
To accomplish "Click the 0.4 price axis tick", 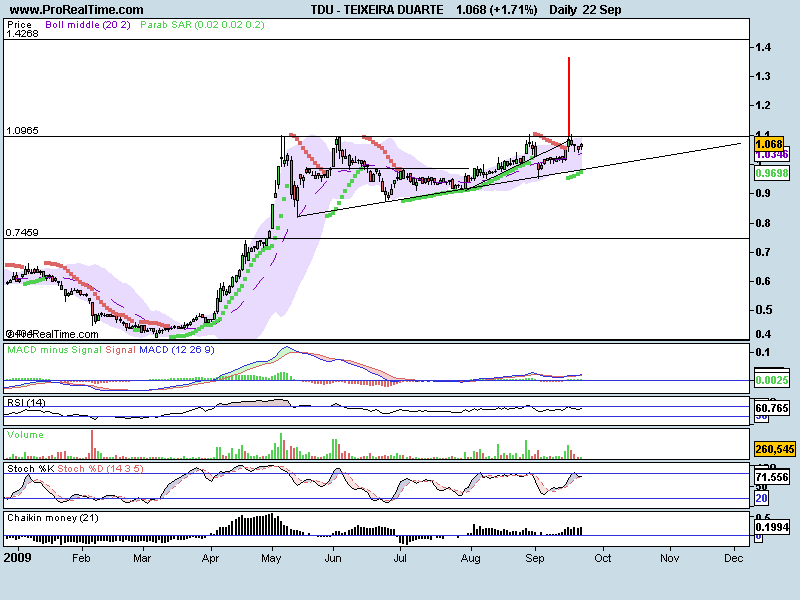I will pos(763,334).
